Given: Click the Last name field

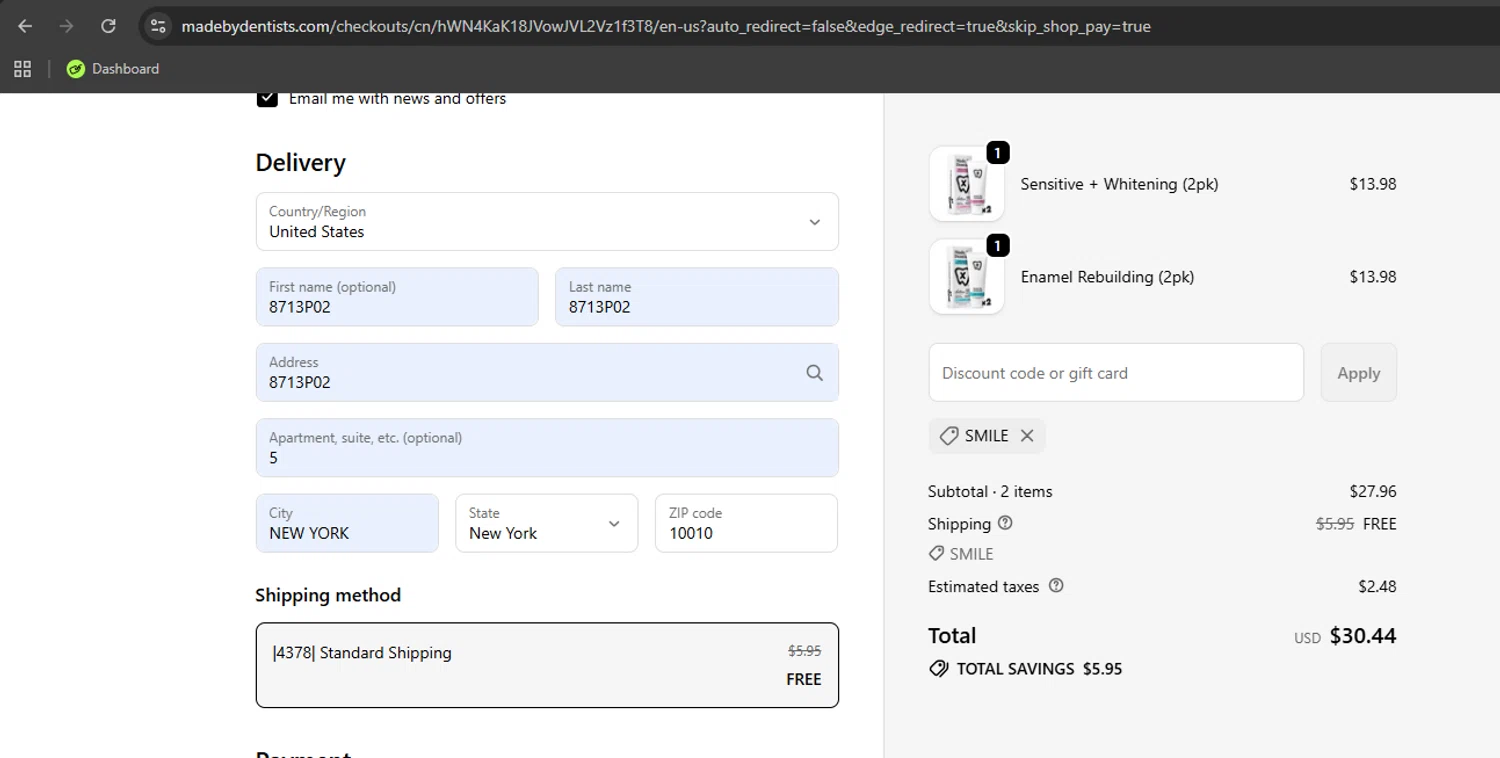Looking at the screenshot, I should 696,297.
